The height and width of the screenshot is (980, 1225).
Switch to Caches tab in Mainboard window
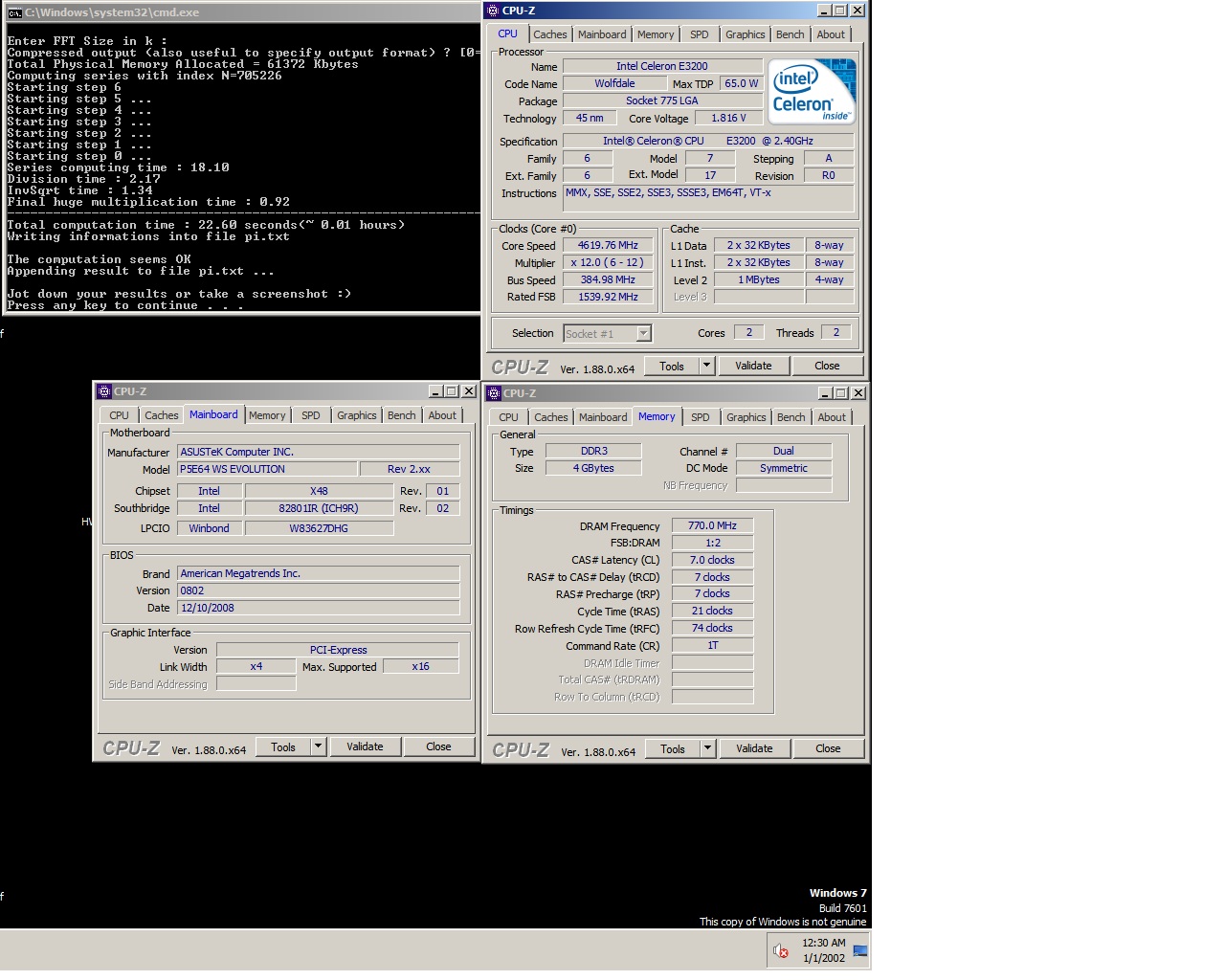click(162, 415)
